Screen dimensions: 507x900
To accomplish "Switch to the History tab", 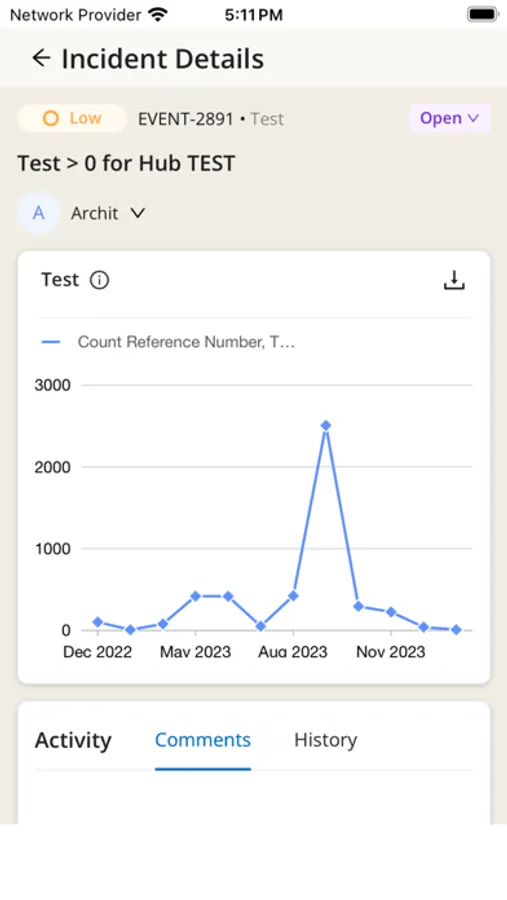I will click(326, 740).
